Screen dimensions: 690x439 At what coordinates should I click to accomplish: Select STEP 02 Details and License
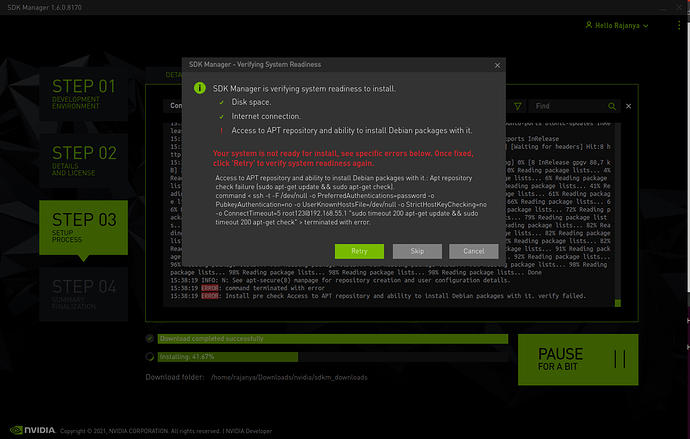pos(84,161)
